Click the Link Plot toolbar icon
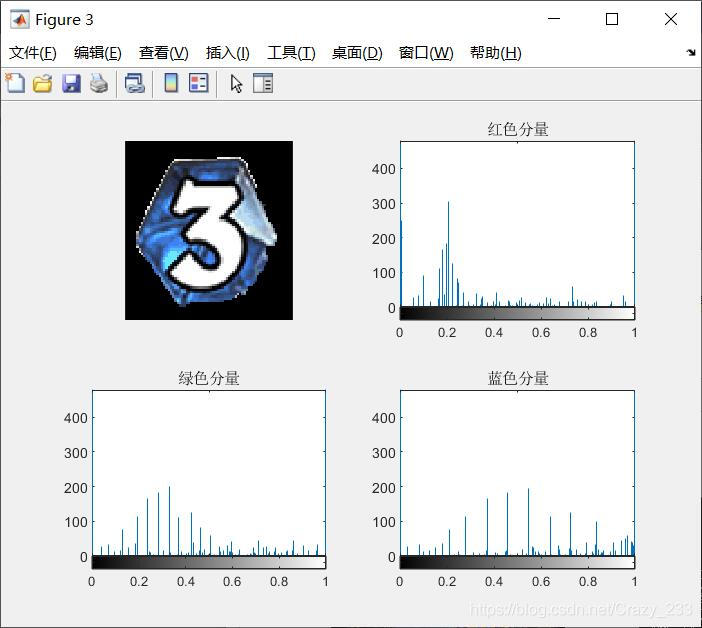The width and height of the screenshot is (702, 628). (x=134, y=84)
